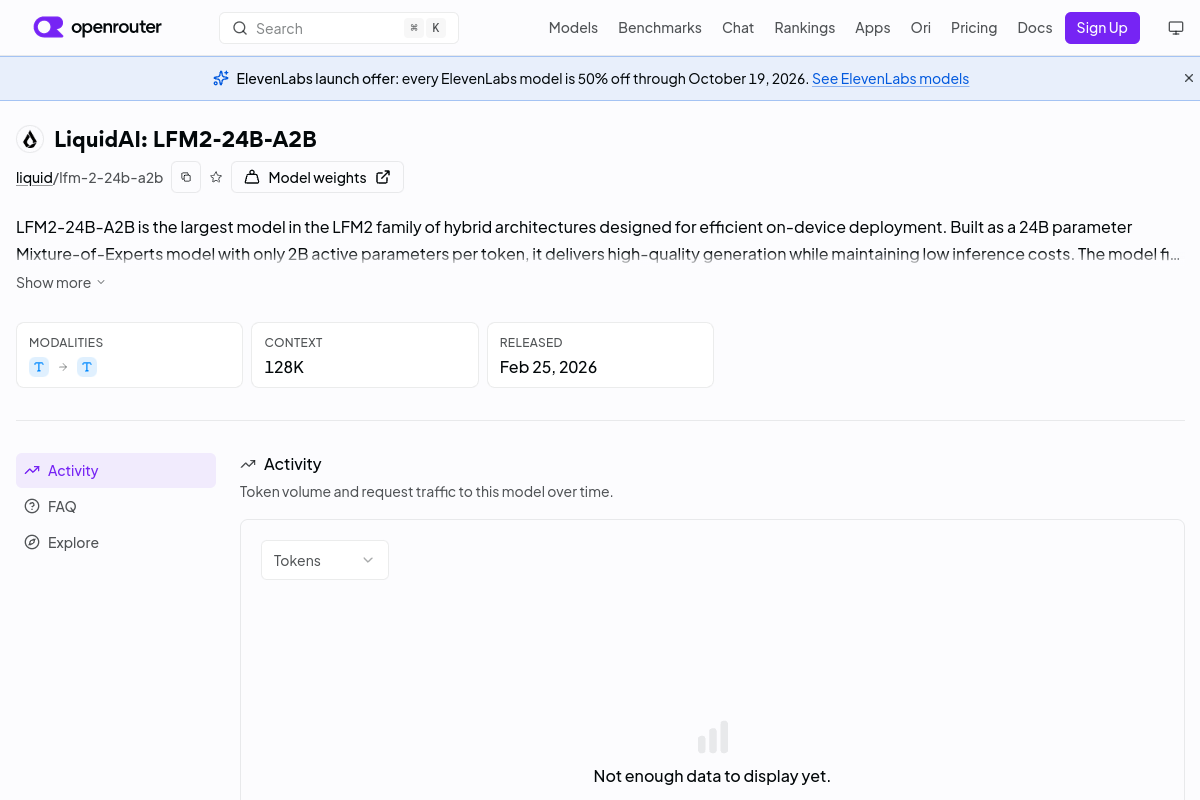Open the Apps nav link
1200x800 pixels.
tap(872, 28)
